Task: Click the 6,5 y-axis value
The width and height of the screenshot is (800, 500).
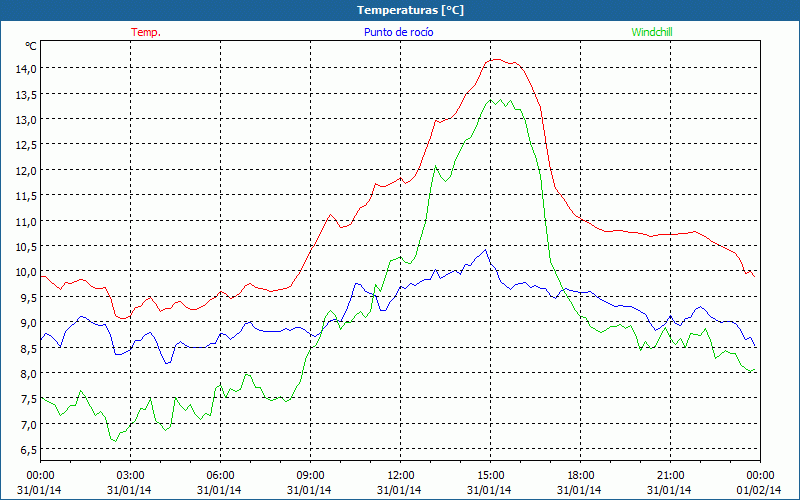Action: point(28,450)
